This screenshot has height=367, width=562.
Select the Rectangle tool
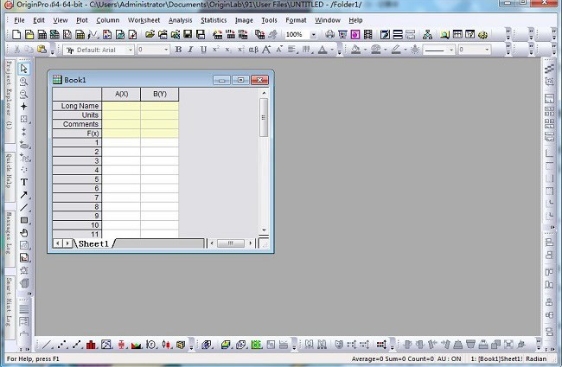click(x=24, y=220)
